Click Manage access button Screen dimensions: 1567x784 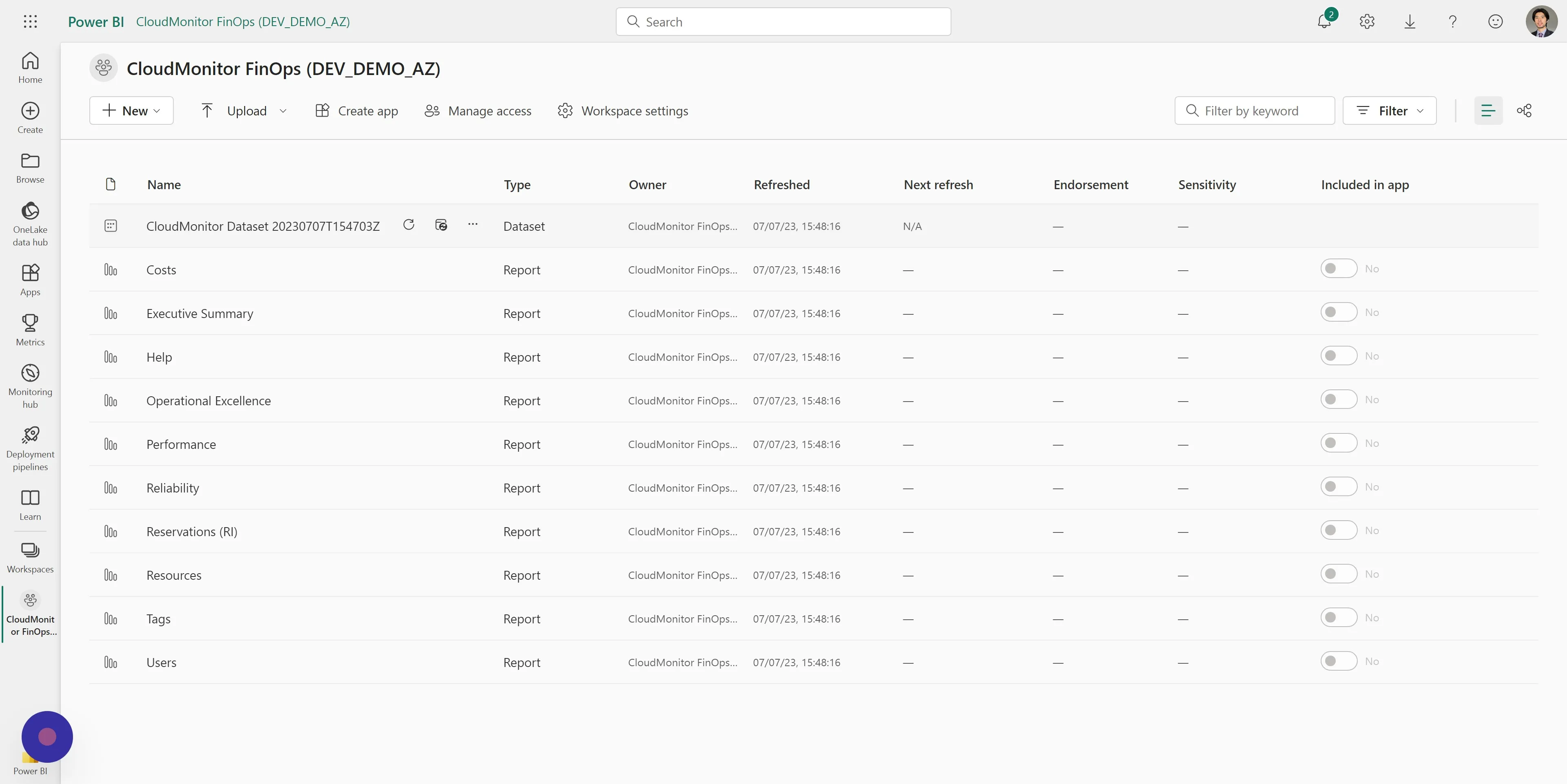click(478, 111)
